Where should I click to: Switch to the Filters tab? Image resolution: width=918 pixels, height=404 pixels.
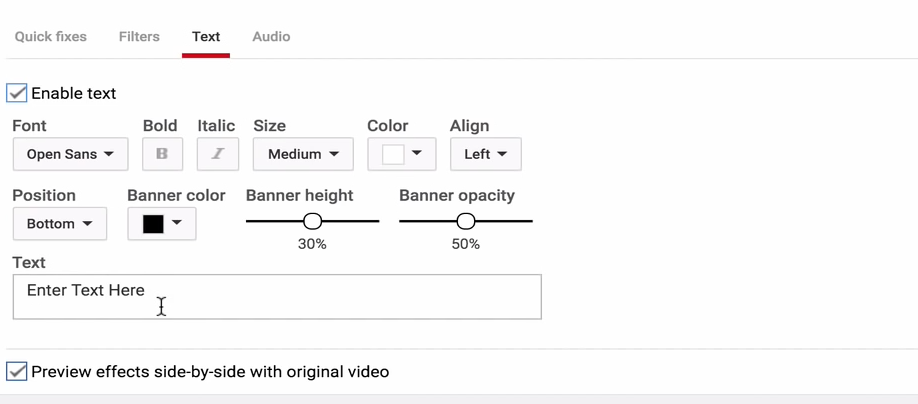(x=139, y=36)
